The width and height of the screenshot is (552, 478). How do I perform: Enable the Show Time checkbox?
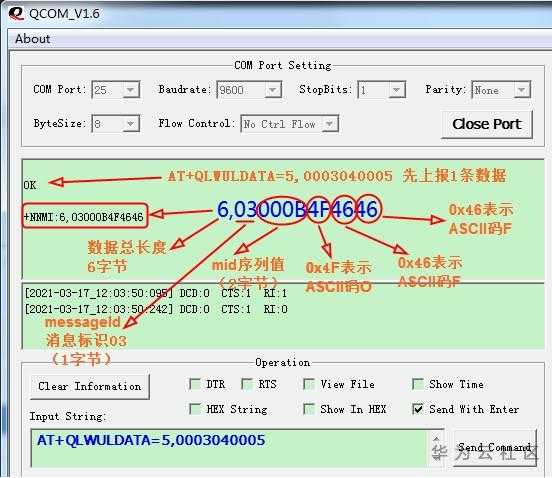(418, 384)
